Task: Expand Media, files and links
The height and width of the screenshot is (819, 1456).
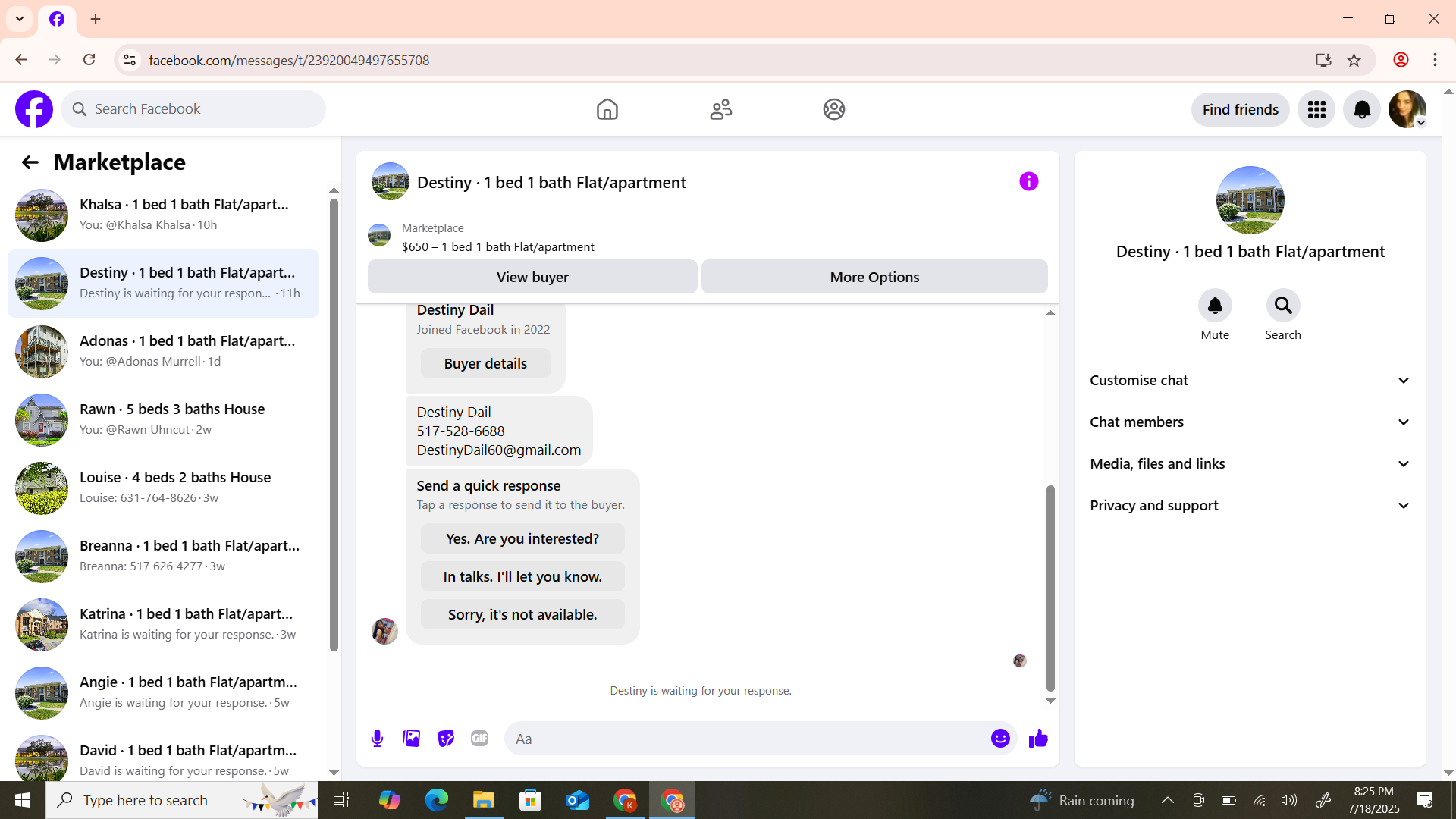Action: tap(1250, 464)
